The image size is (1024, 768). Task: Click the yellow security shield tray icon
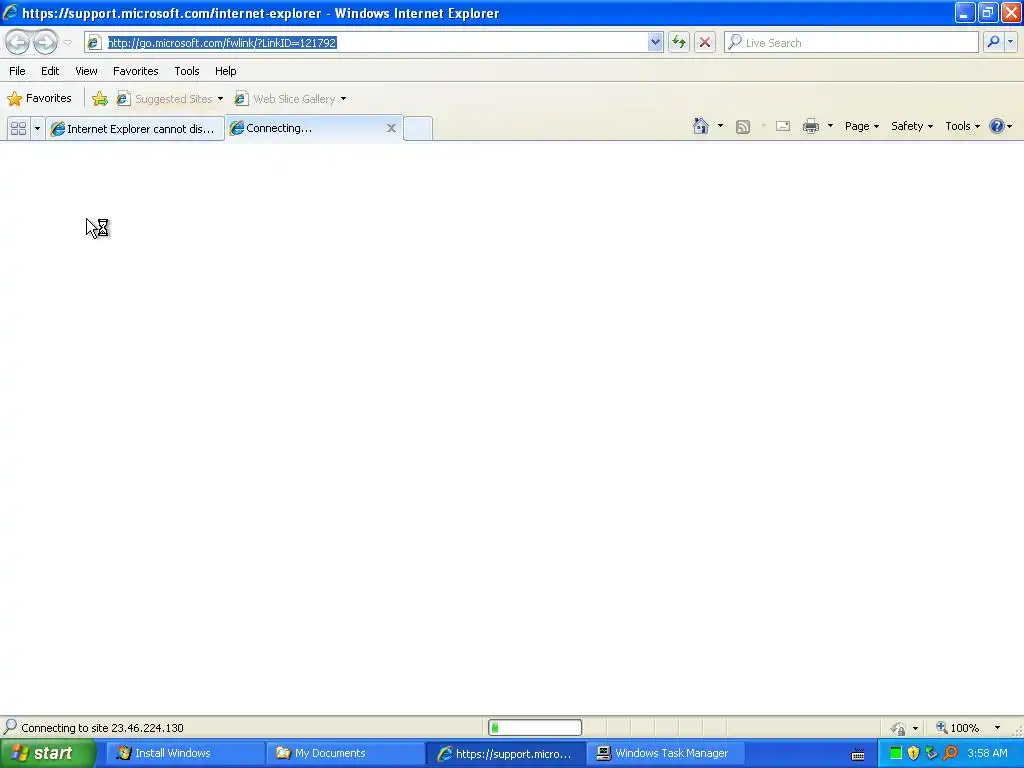click(914, 753)
